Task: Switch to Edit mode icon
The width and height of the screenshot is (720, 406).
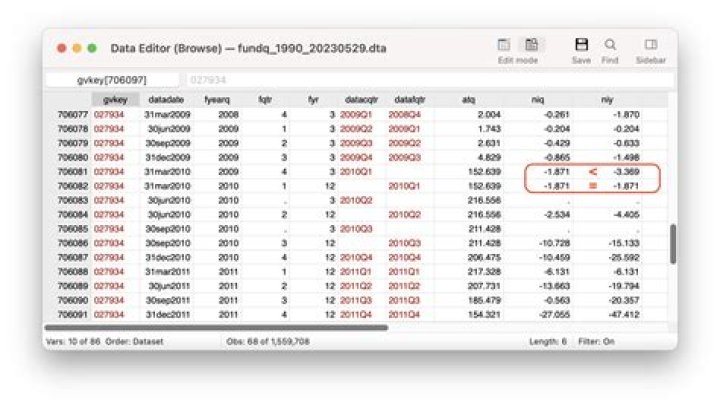Action: pos(505,45)
